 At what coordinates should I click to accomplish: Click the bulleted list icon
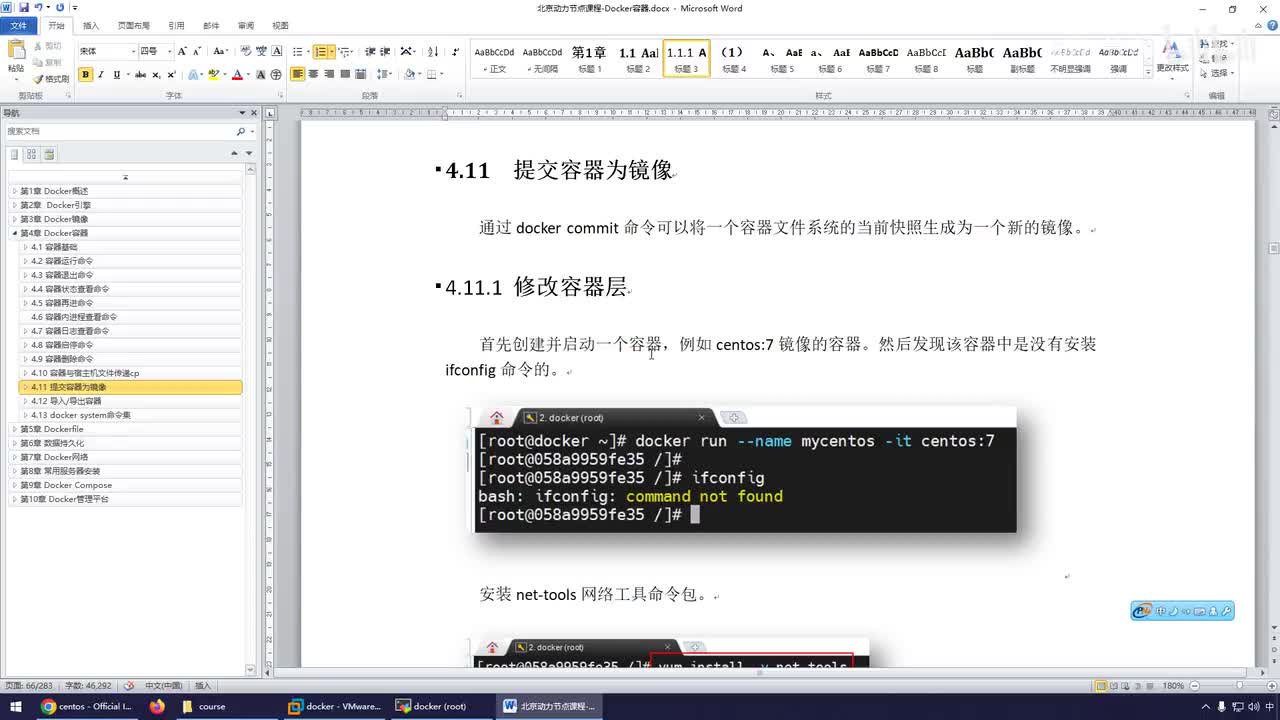point(300,51)
